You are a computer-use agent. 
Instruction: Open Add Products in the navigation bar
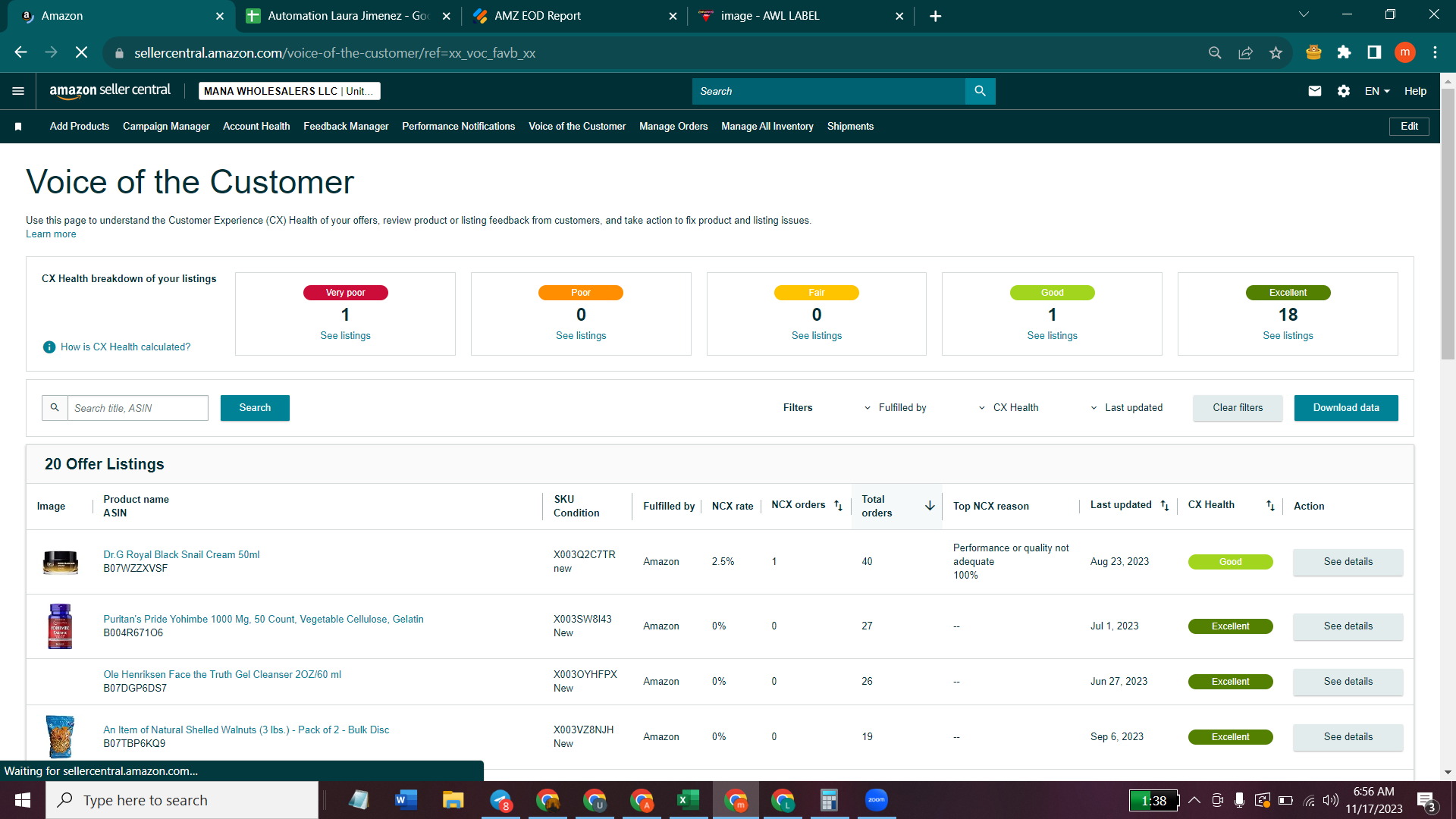[x=80, y=127]
